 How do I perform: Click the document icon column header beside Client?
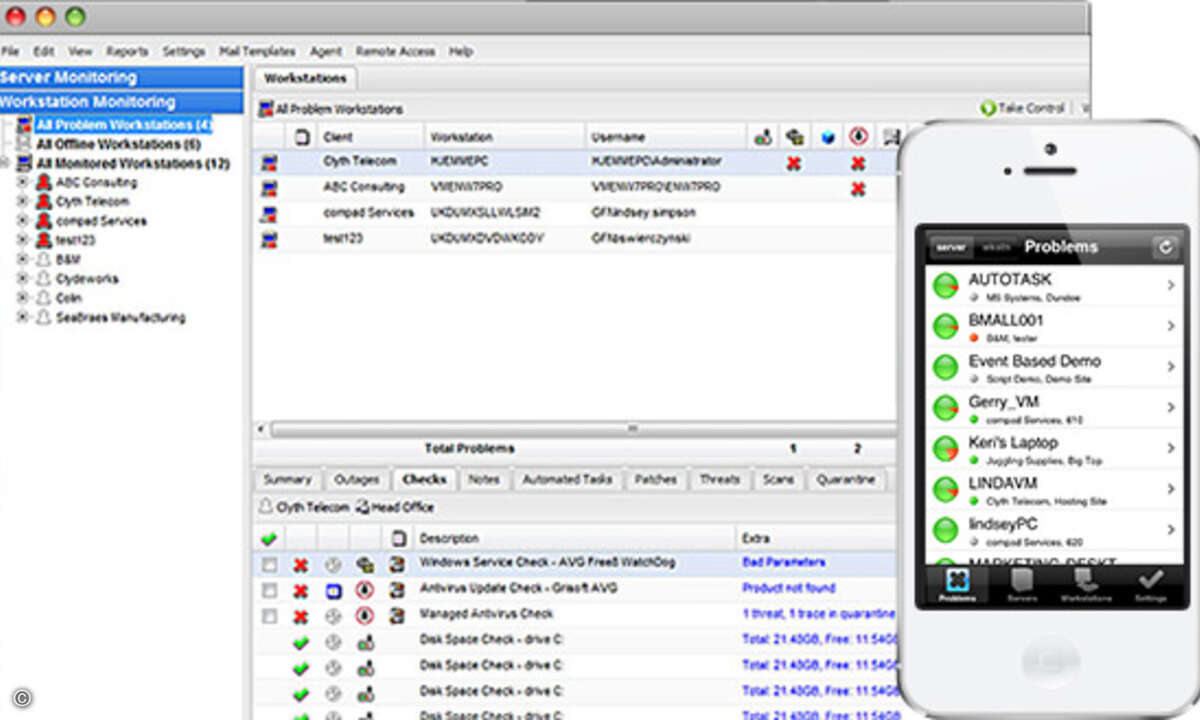303,137
